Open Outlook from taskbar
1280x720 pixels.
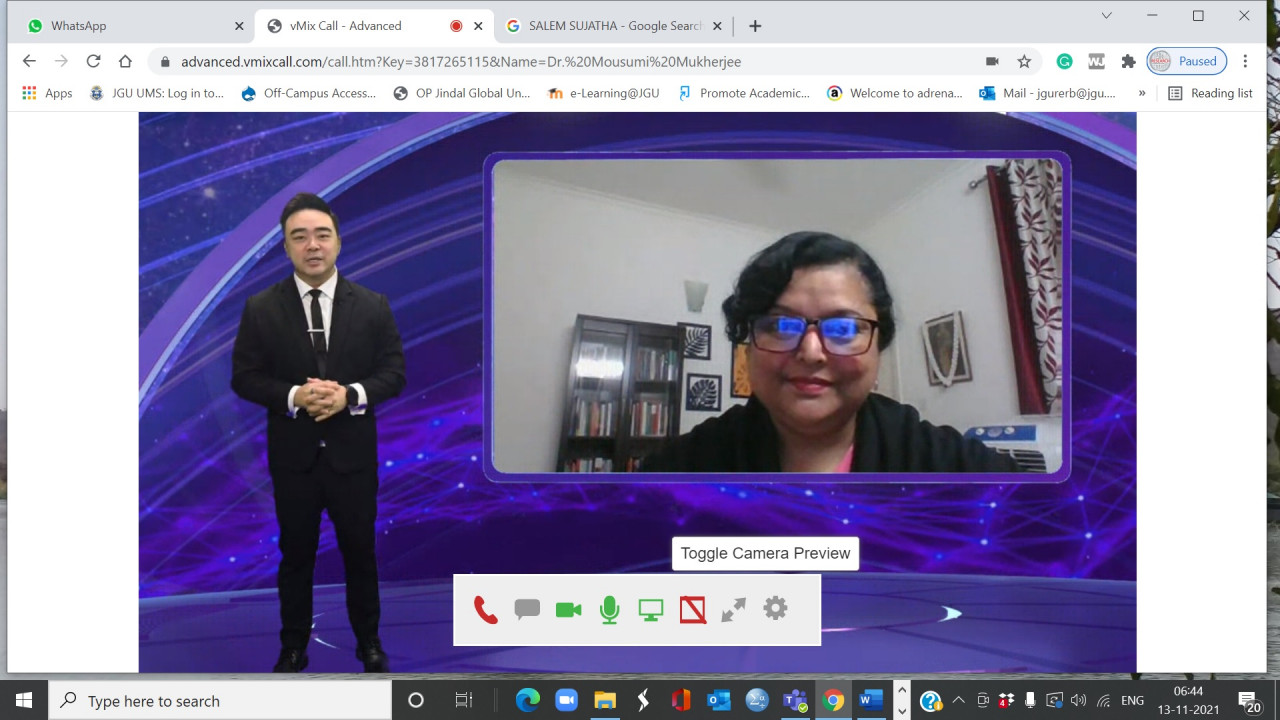719,700
